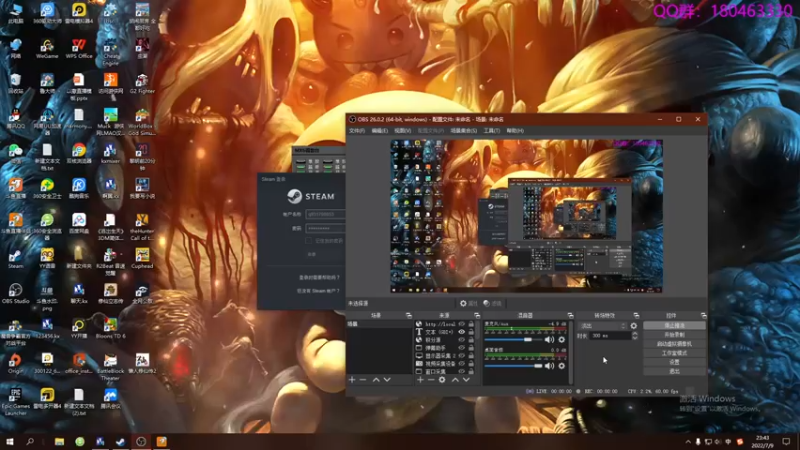
Task: Increase the transition duration with stepper arrows
Action: pos(635,334)
